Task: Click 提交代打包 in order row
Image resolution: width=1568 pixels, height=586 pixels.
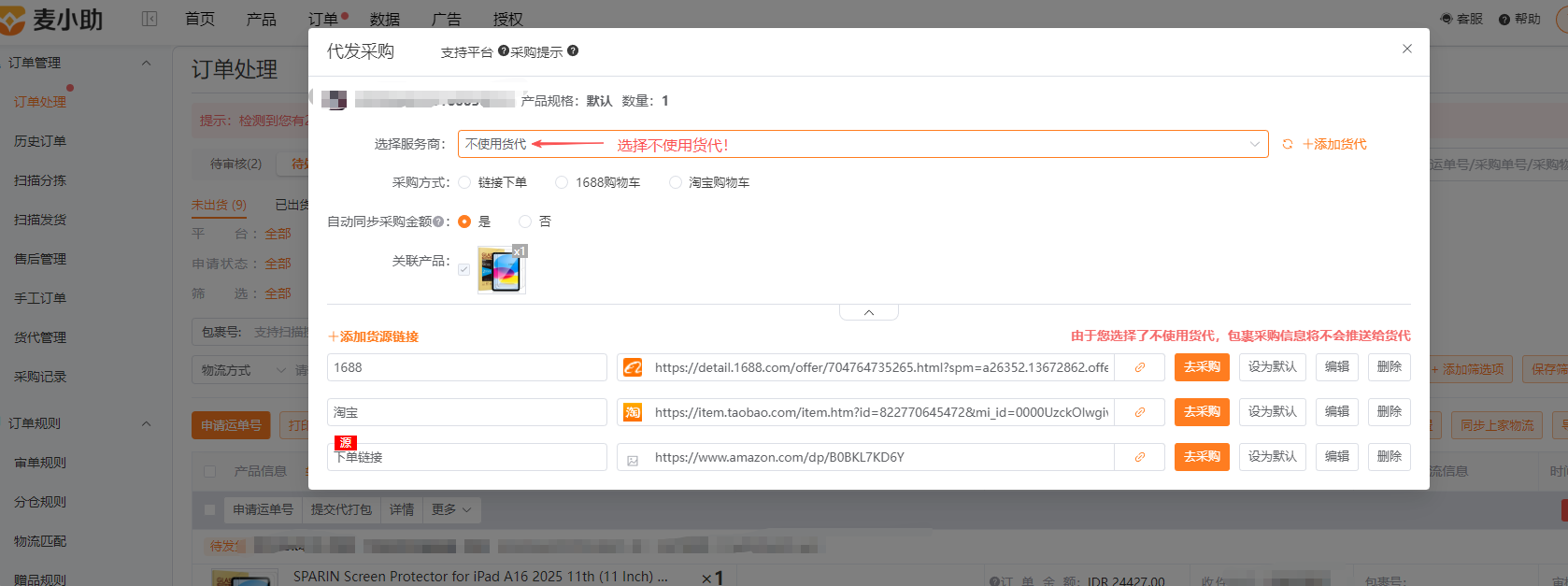Action: (x=341, y=509)
